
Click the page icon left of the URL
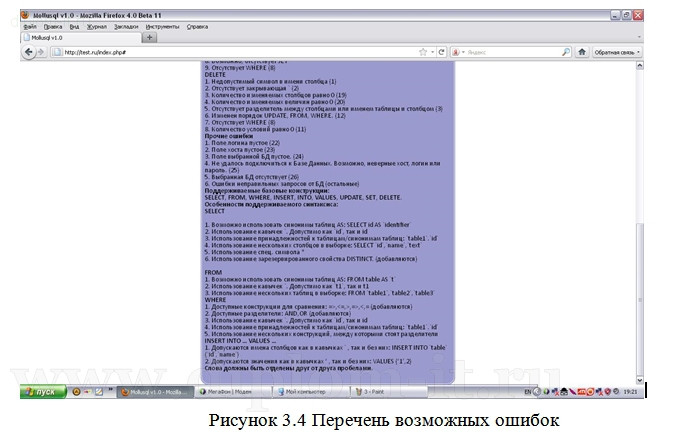(57, 52)
